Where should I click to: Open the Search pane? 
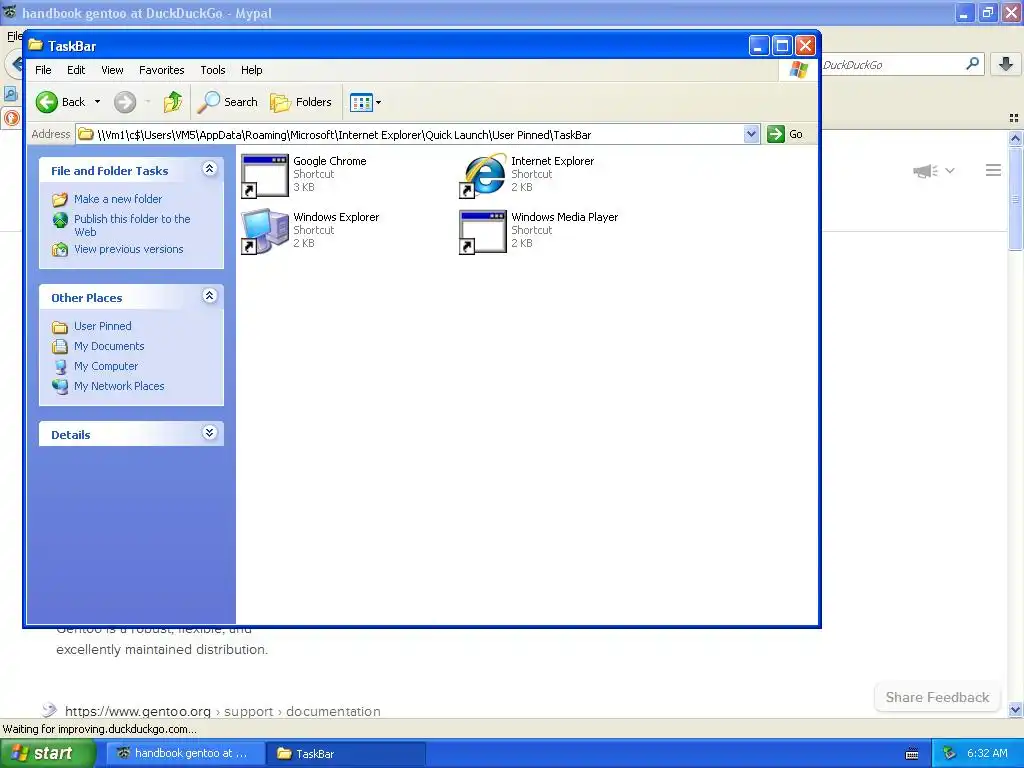pos(228,102)
